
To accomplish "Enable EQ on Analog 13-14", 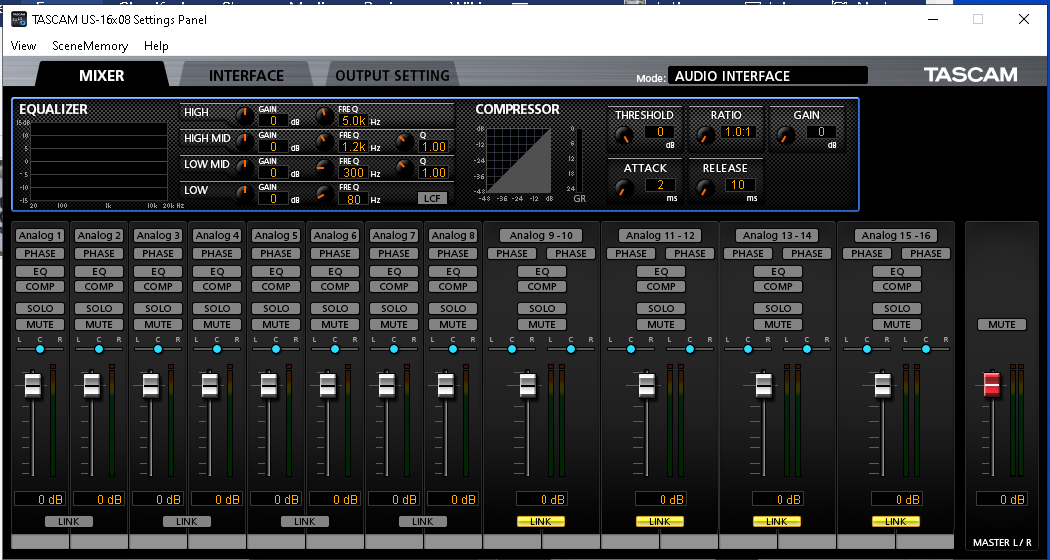I will pyautogui.click(x=777, y=271).
